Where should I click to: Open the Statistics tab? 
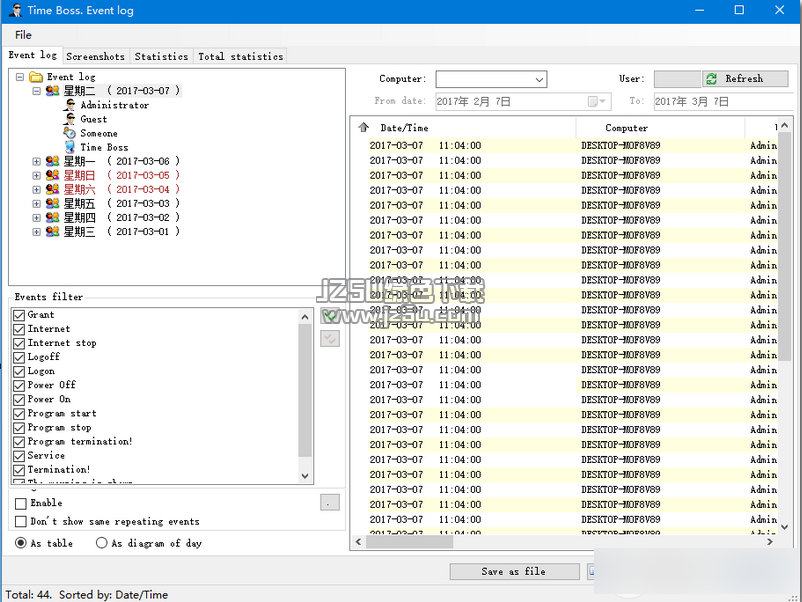161,56
